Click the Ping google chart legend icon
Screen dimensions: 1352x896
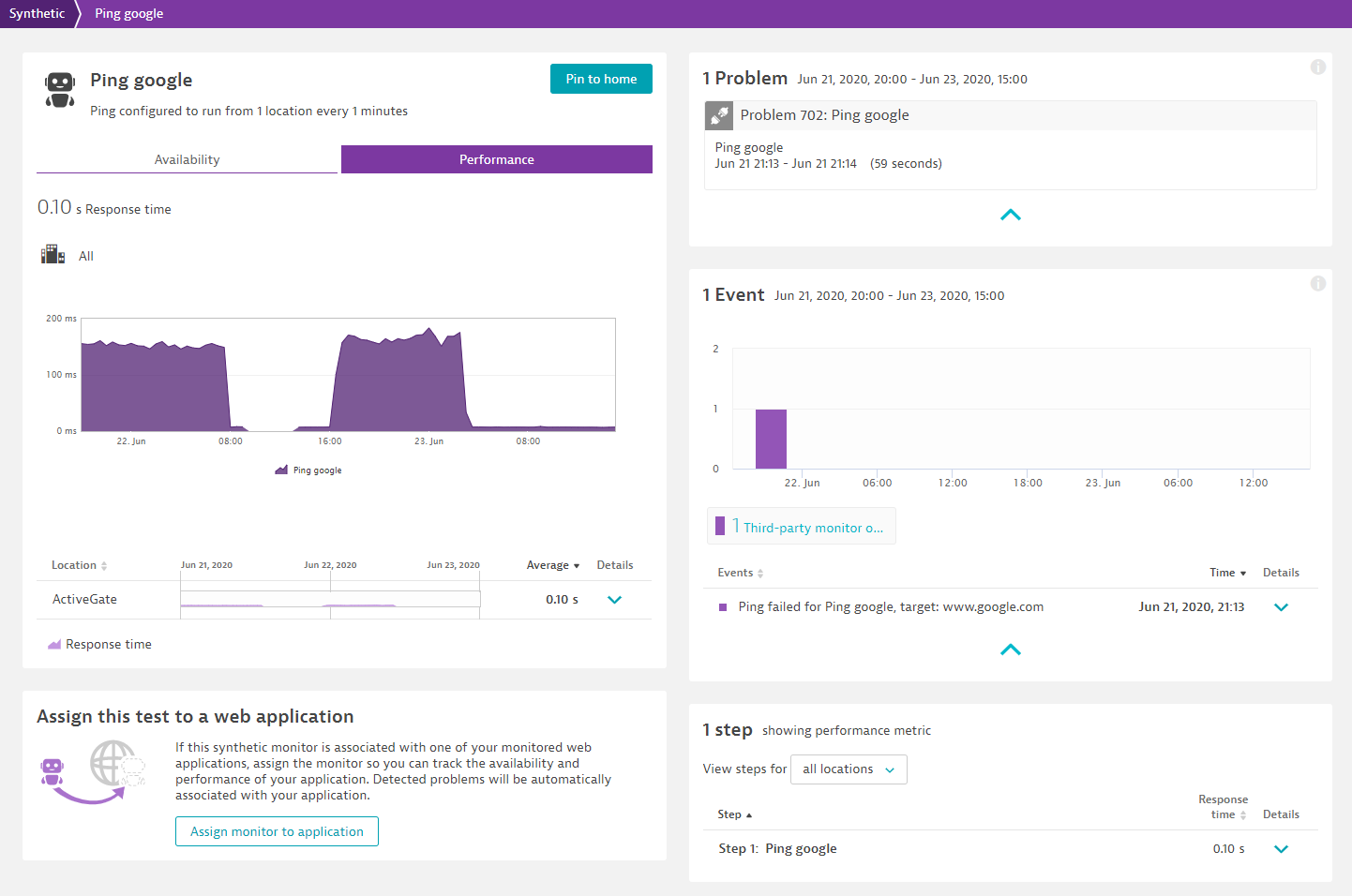283,470
